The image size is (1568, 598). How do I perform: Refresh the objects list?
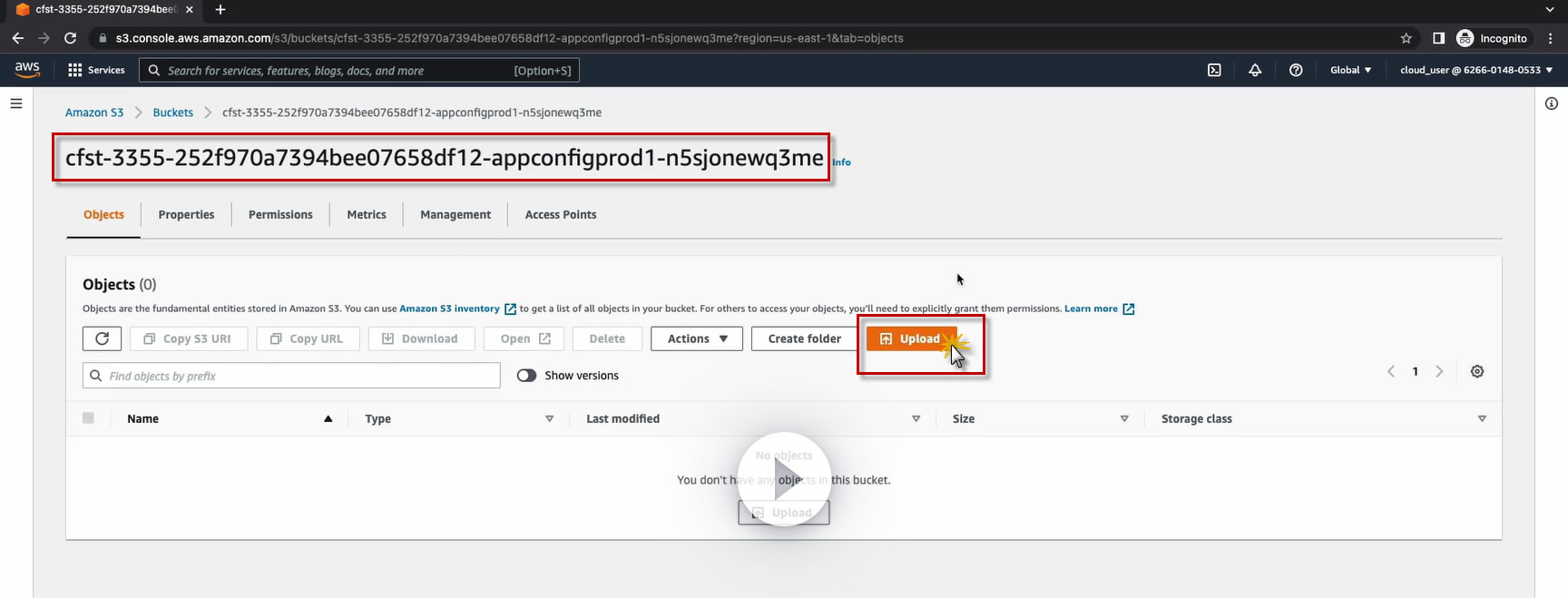coord(103,338)
